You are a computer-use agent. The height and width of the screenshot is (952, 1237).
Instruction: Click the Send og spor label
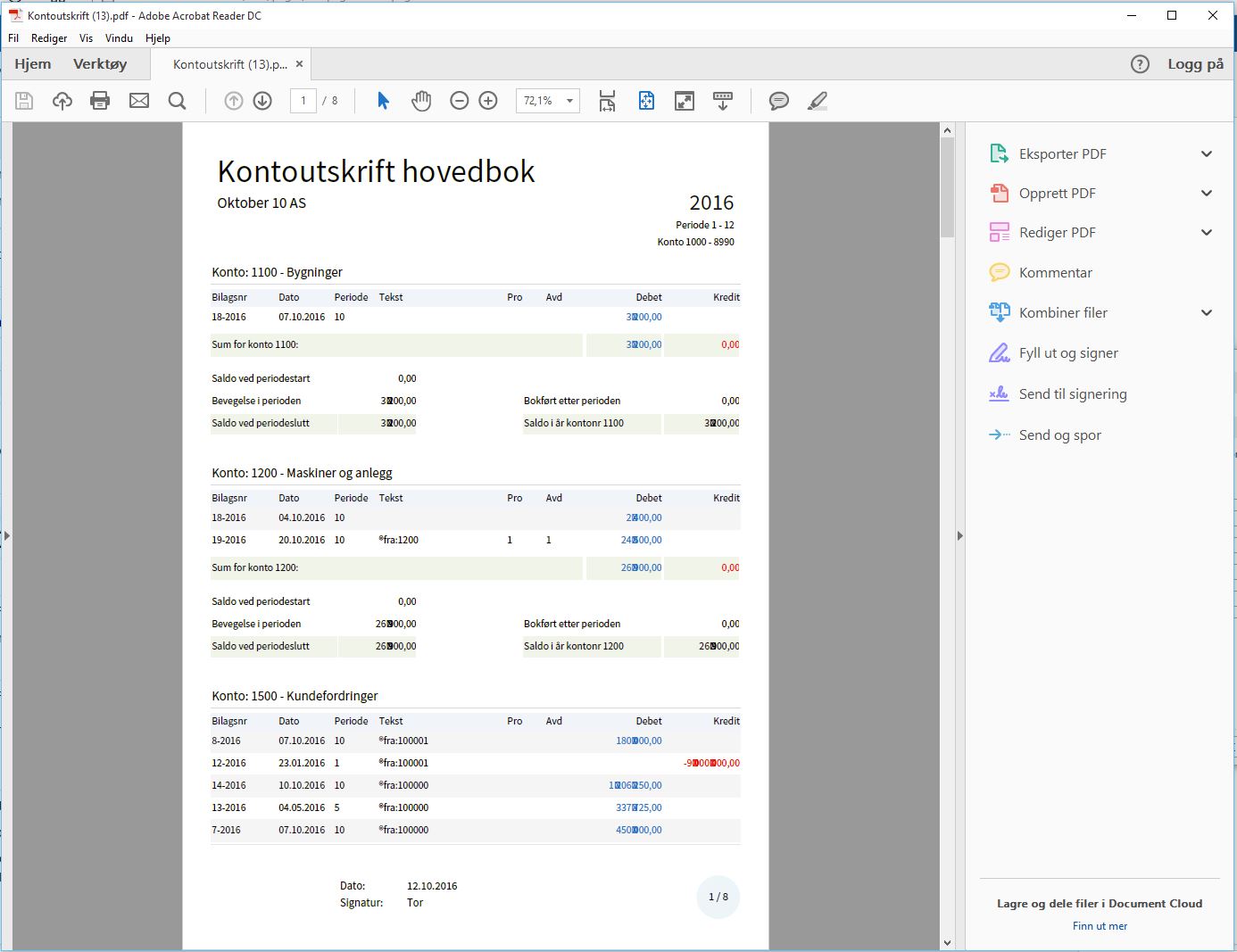[x=1060, y=435]
